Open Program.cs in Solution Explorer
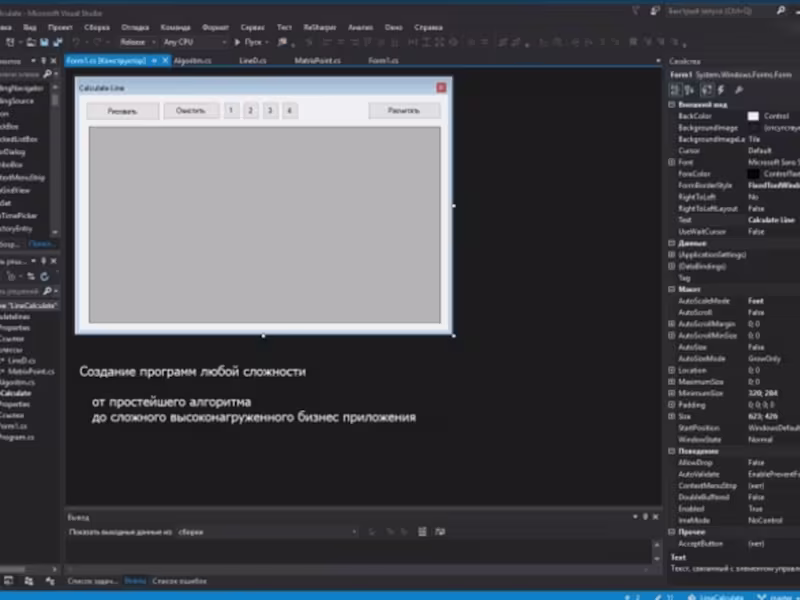Screen dimensions: 800x600 [x=17, y=437]
